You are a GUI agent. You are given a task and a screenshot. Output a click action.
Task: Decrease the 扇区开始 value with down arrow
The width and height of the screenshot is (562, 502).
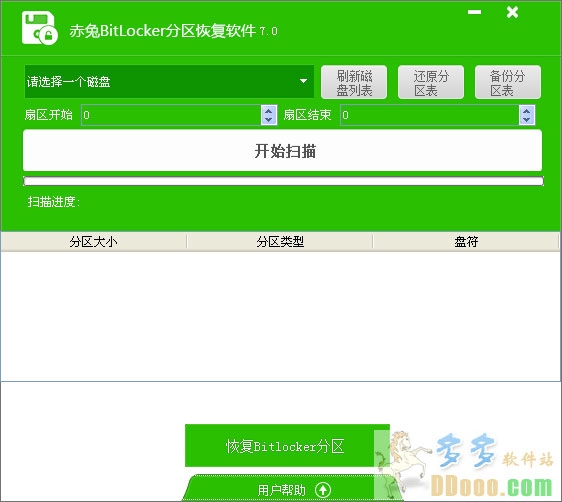(x=269, y=120)
